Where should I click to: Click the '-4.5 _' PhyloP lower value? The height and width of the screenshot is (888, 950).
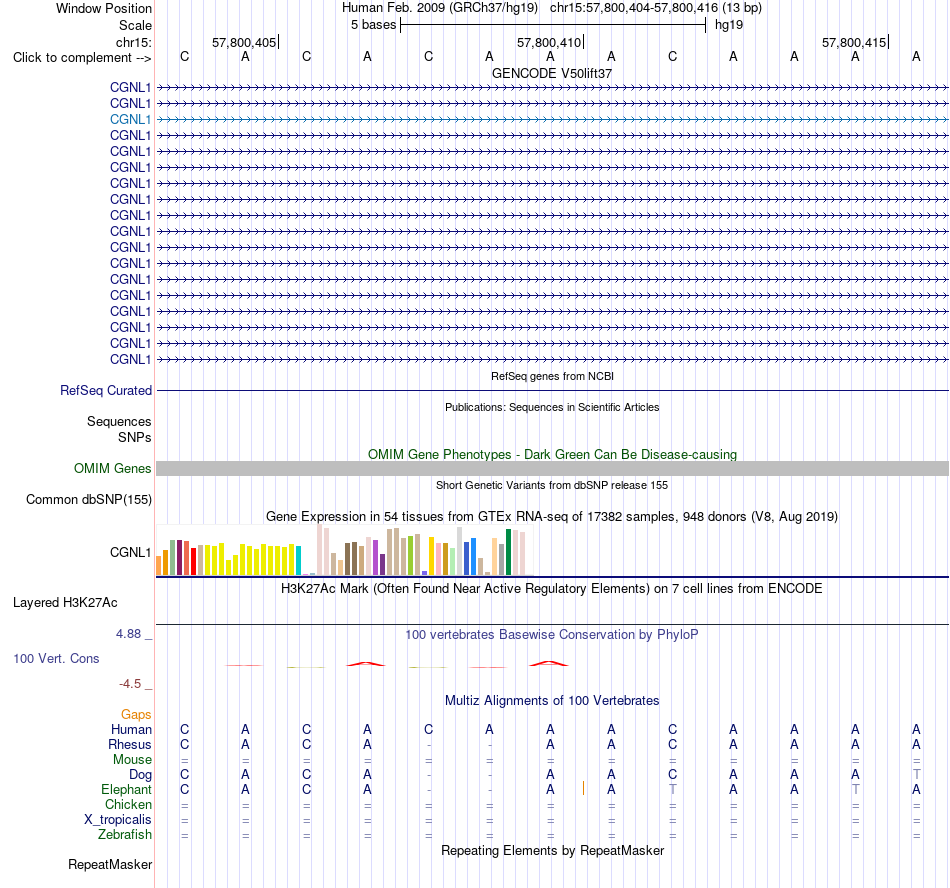click(x=136, y=684)
